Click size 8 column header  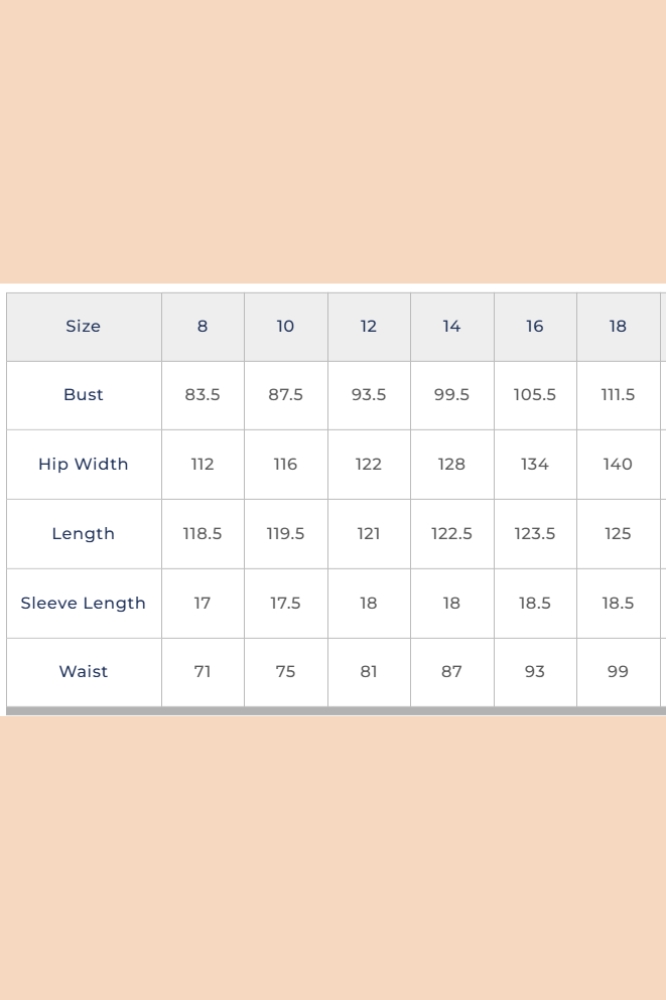point(202,326)
